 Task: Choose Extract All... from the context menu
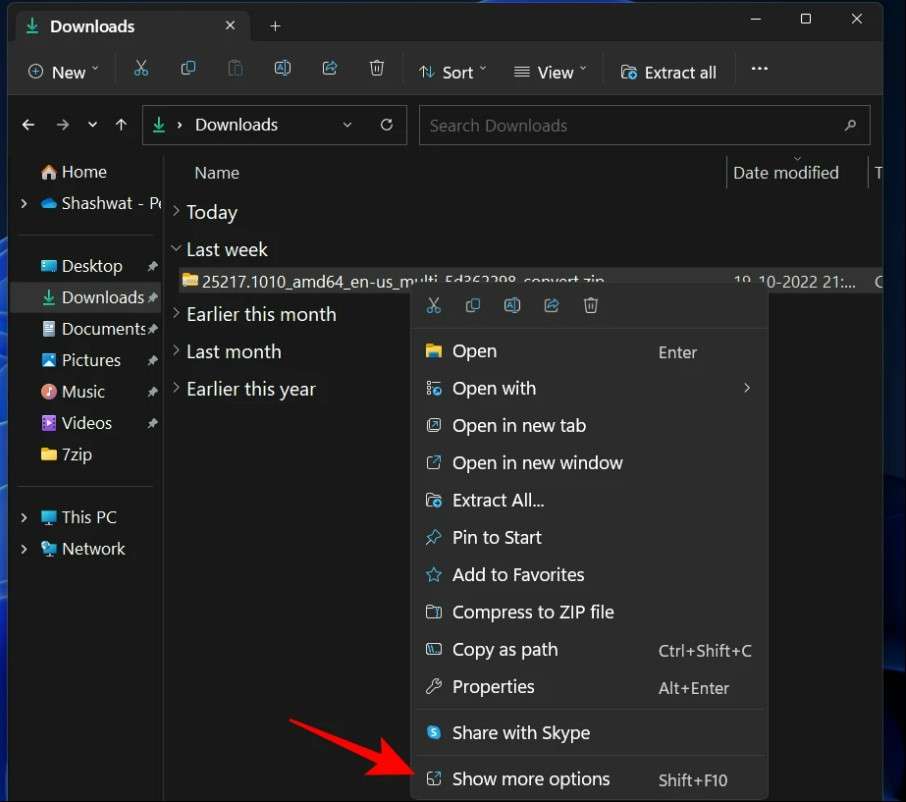click(x=589, y=500)
